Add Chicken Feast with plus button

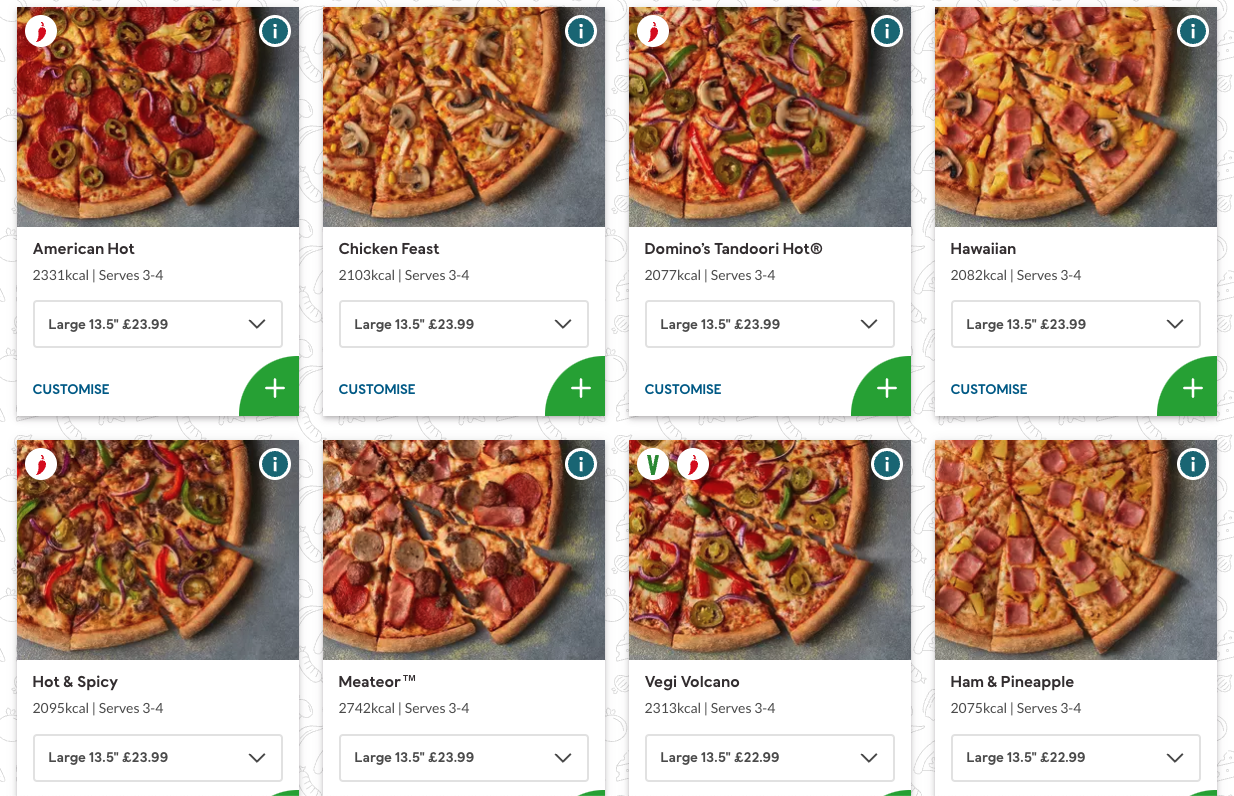point(580,389)
